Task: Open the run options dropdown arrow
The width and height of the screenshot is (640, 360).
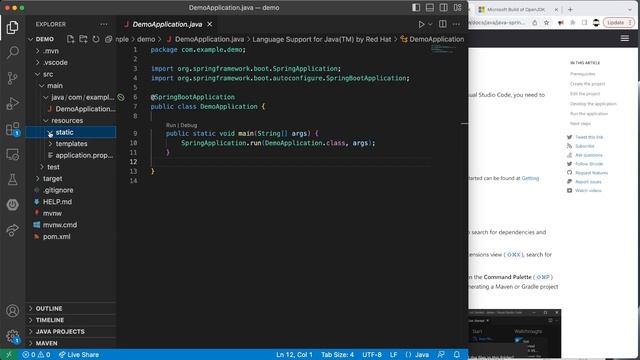Action: click(430, 24)
